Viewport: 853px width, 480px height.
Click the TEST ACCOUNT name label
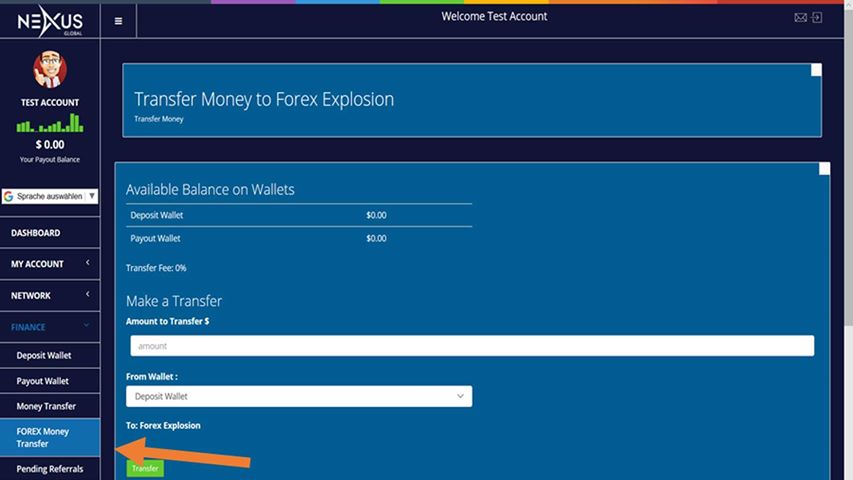50,102
